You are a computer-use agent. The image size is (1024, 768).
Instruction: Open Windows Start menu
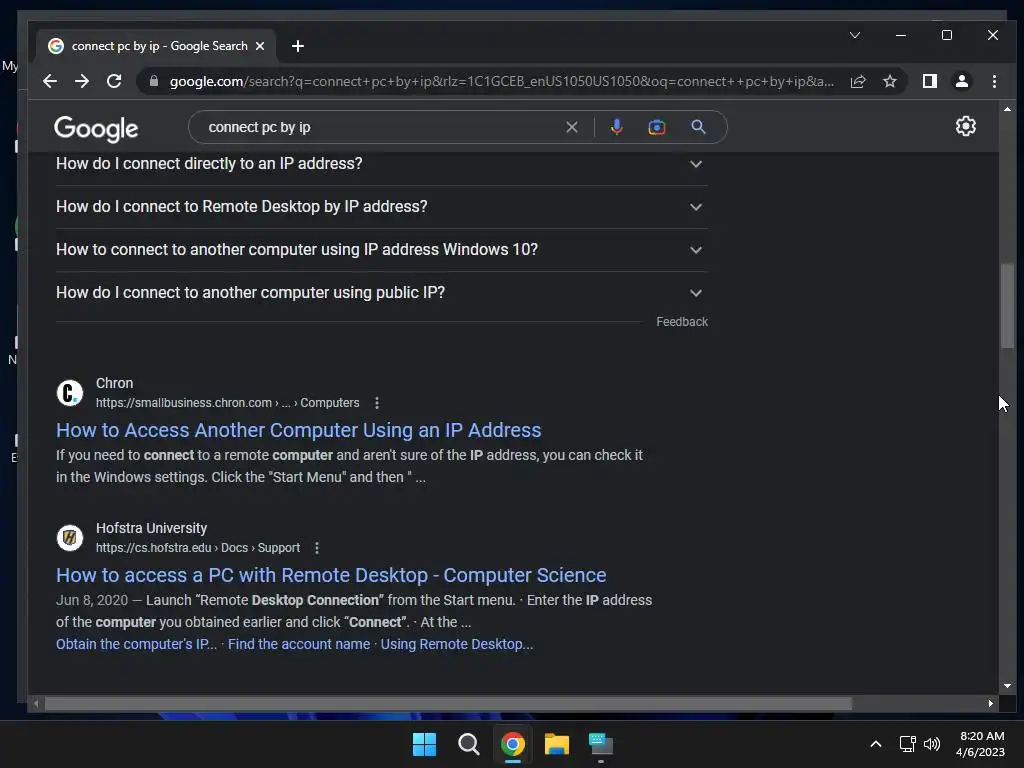tap(424, 744)
